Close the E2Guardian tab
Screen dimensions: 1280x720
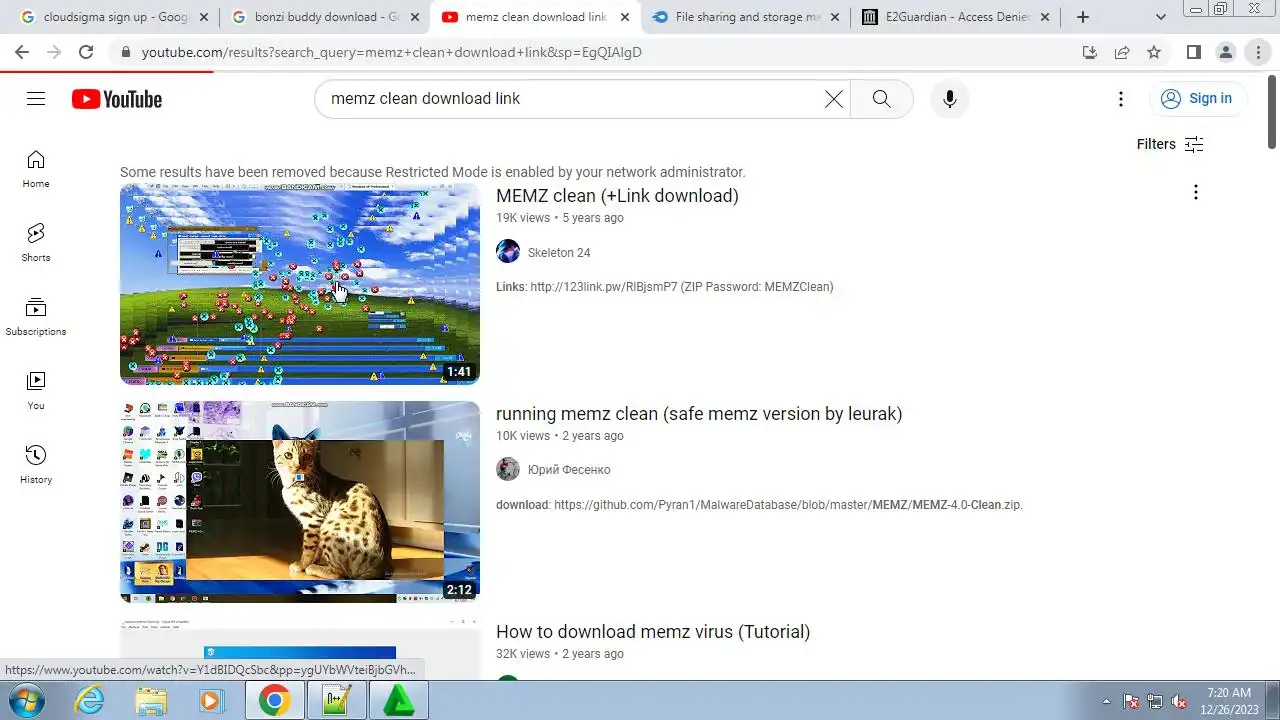(x=1045, y=17)
